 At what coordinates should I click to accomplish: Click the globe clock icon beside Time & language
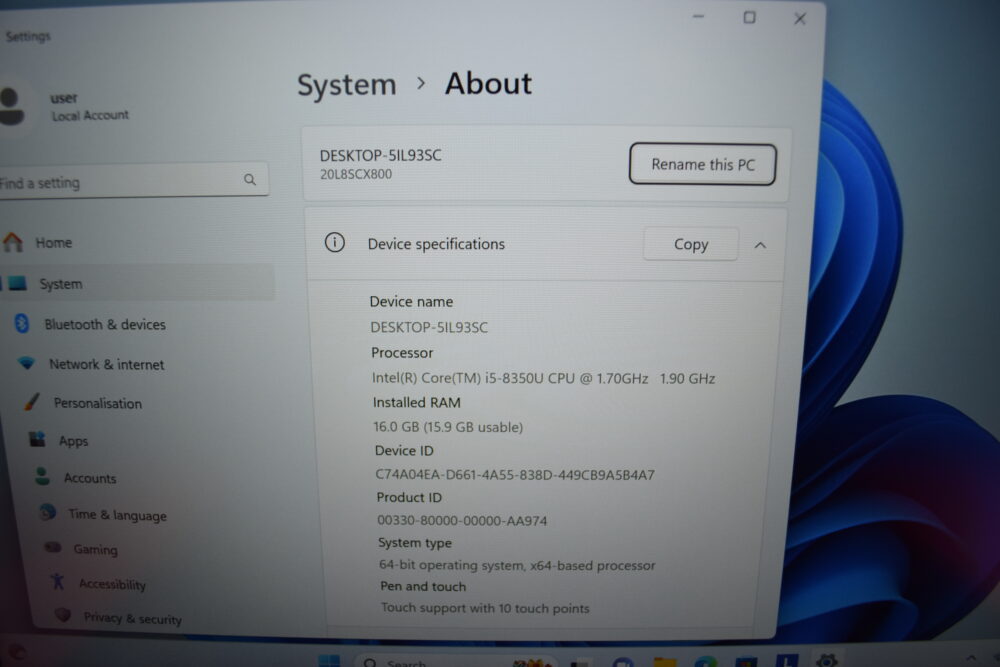tap(48, 512)
